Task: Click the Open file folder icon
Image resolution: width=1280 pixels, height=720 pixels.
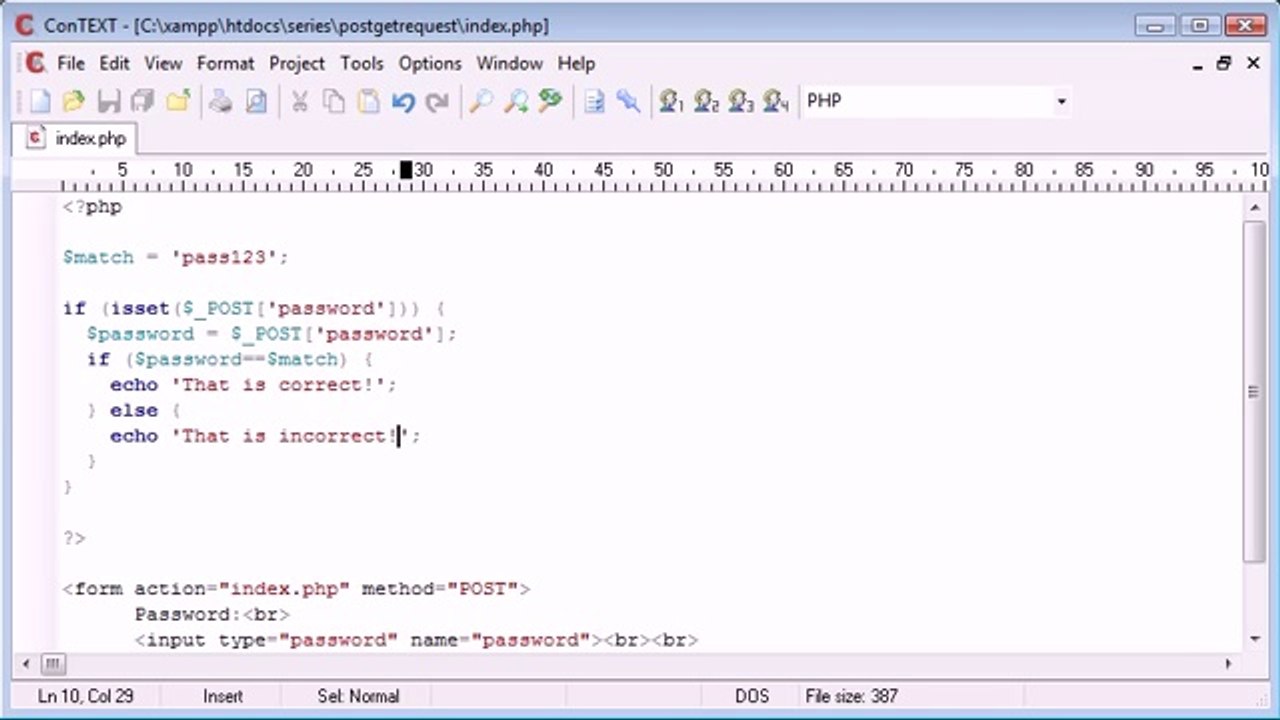Action: pos(73,101)
